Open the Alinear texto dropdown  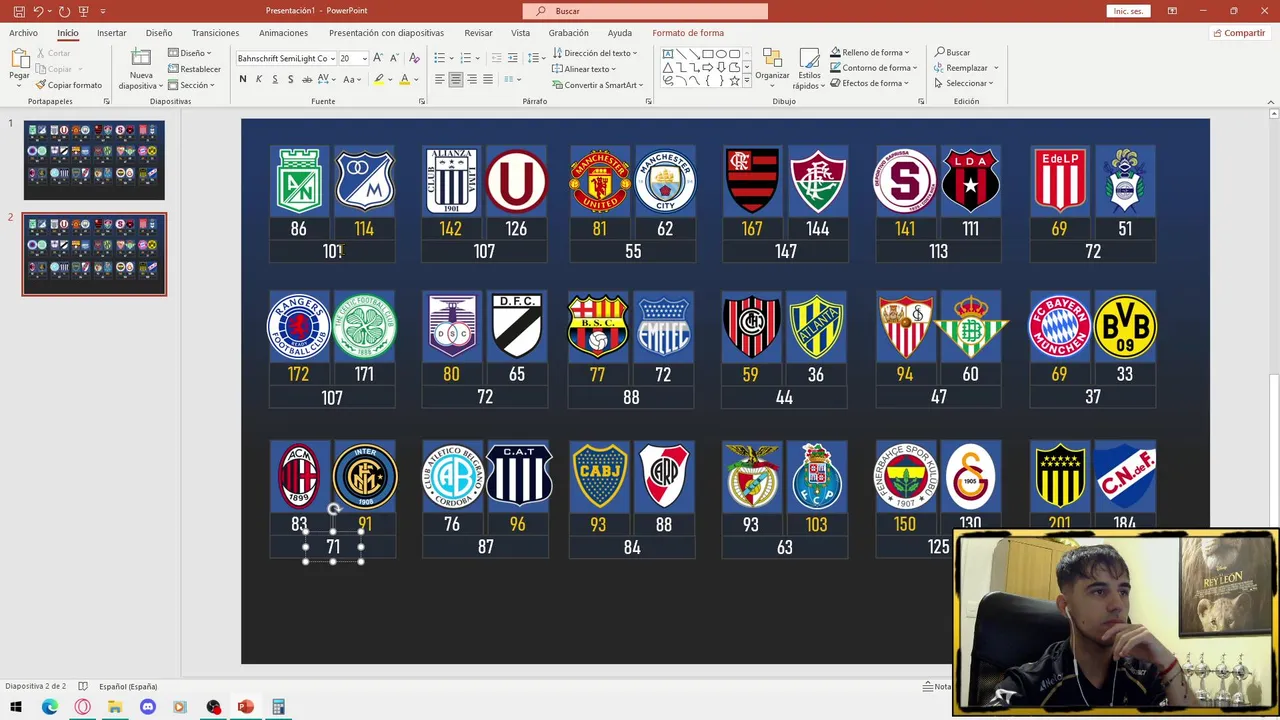coord(584,69)
